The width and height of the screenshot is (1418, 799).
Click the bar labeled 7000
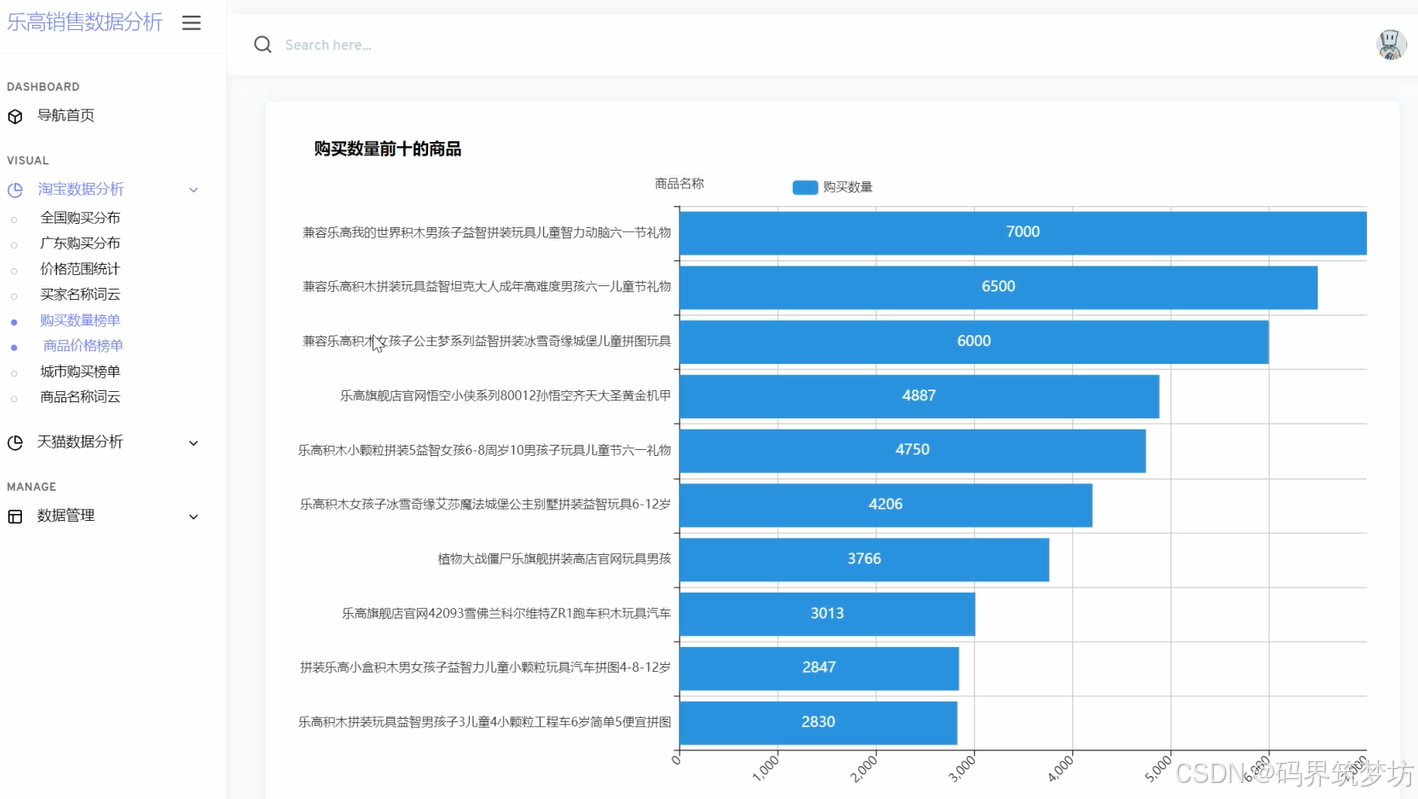click(x=1022, y=232)
